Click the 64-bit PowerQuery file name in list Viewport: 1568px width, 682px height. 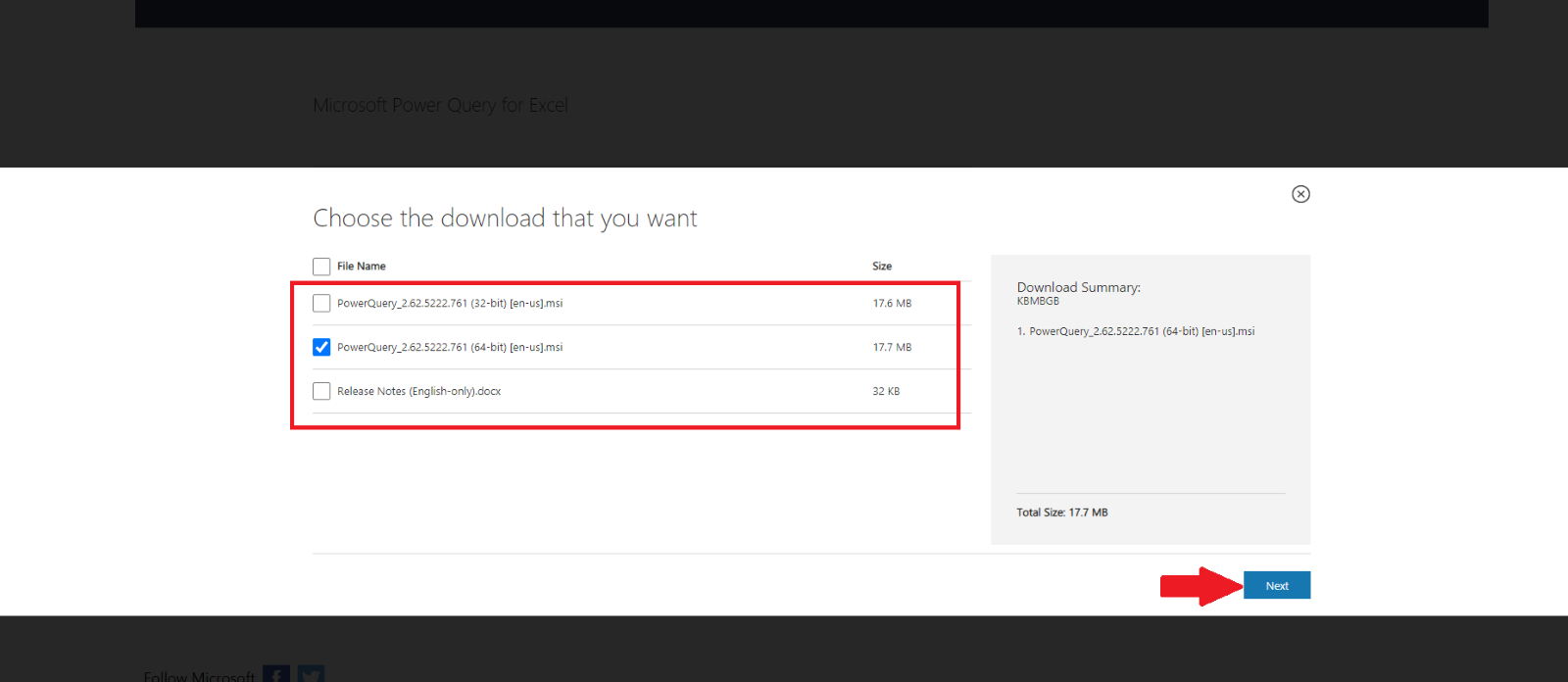(450, 348)
